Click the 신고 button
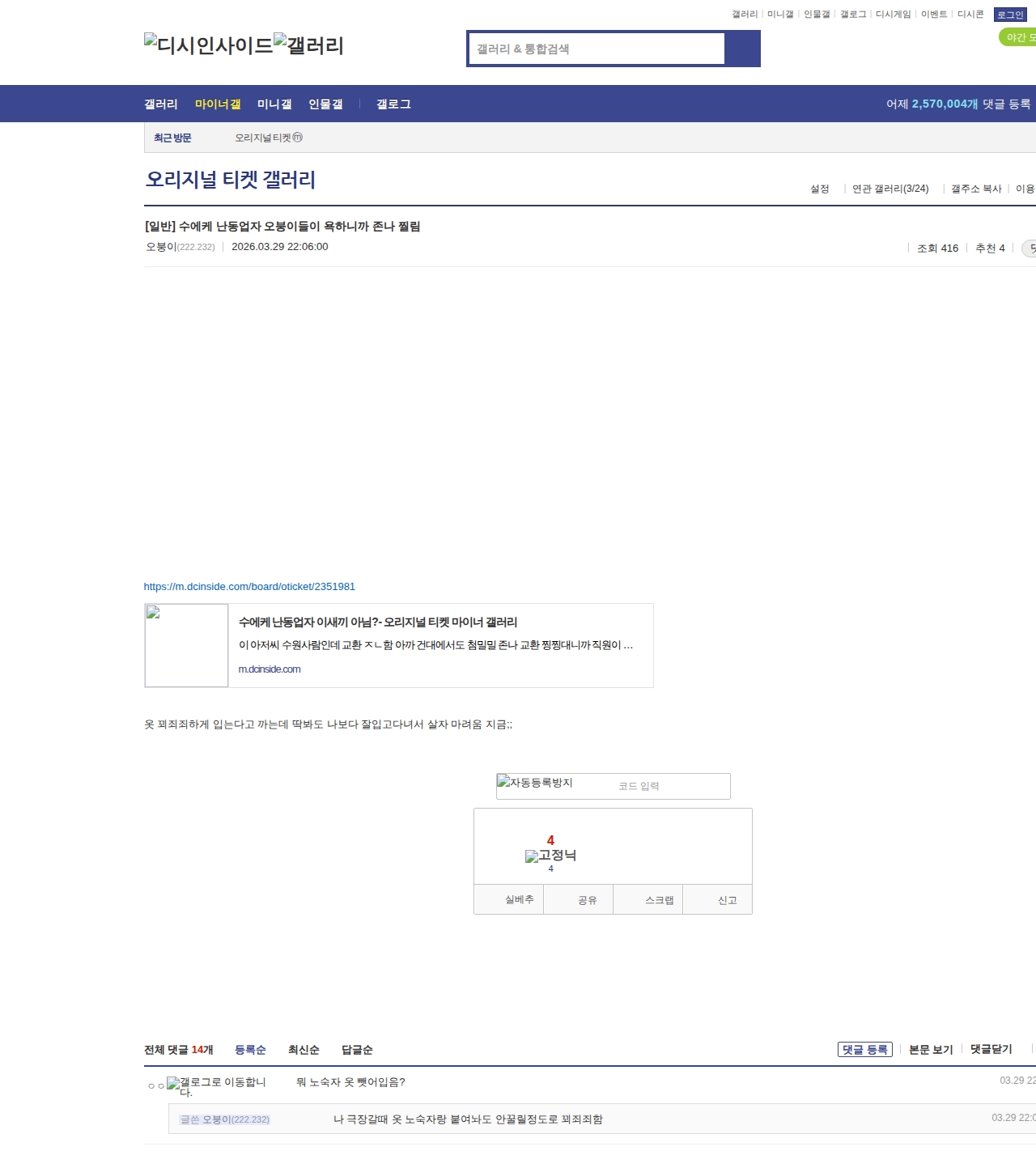This screenshot has width=1036, height=1151. tap(718, 899)
